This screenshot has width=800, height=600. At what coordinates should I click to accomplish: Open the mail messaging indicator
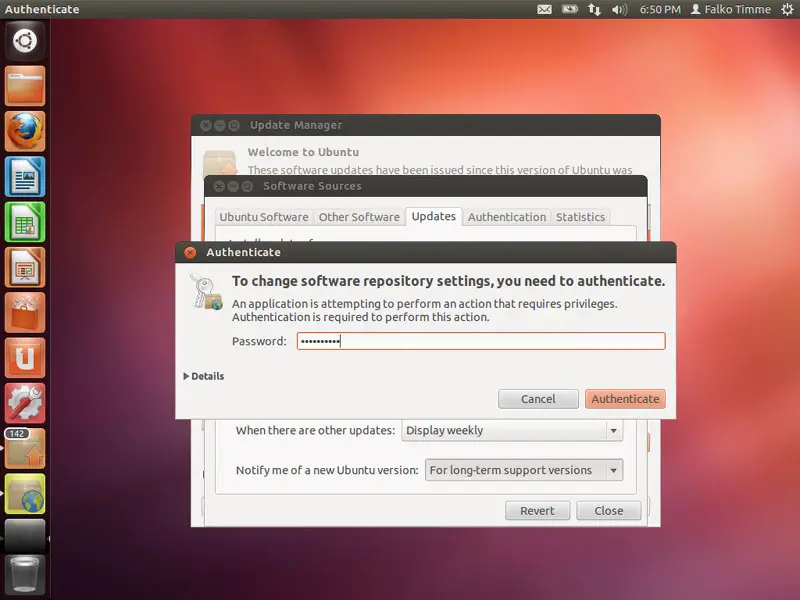pos(544,9)
